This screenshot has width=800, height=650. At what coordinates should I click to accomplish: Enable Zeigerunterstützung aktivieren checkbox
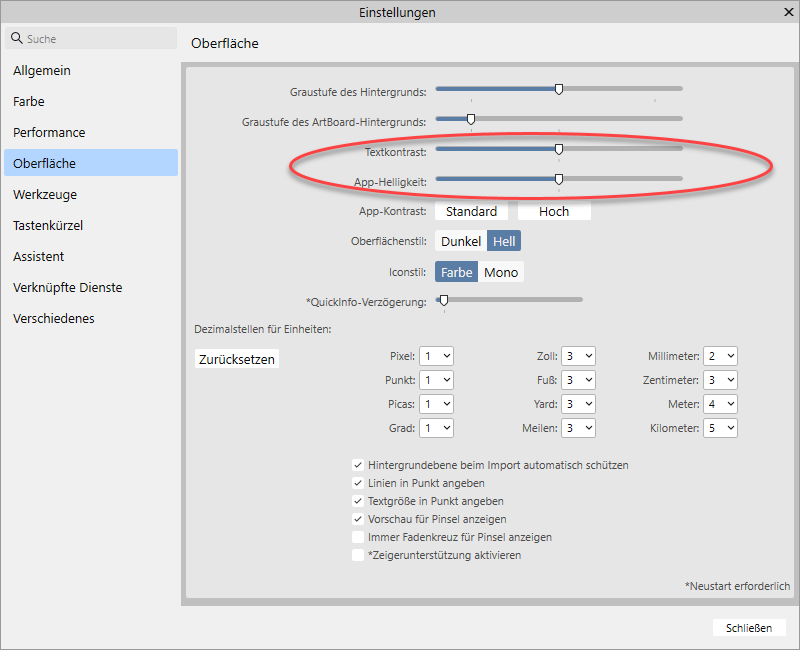pos(358,555)
